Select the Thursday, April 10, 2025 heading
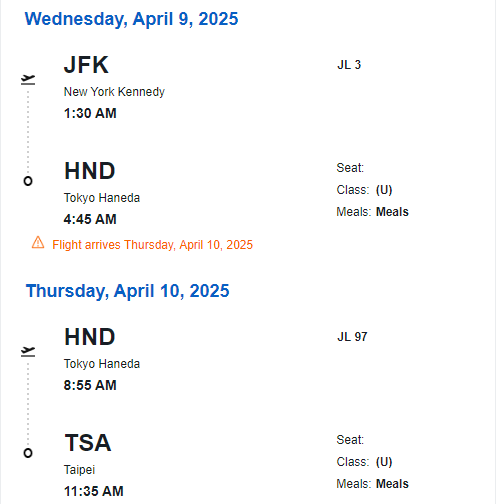The image size is (496, 504). (128, 291)
